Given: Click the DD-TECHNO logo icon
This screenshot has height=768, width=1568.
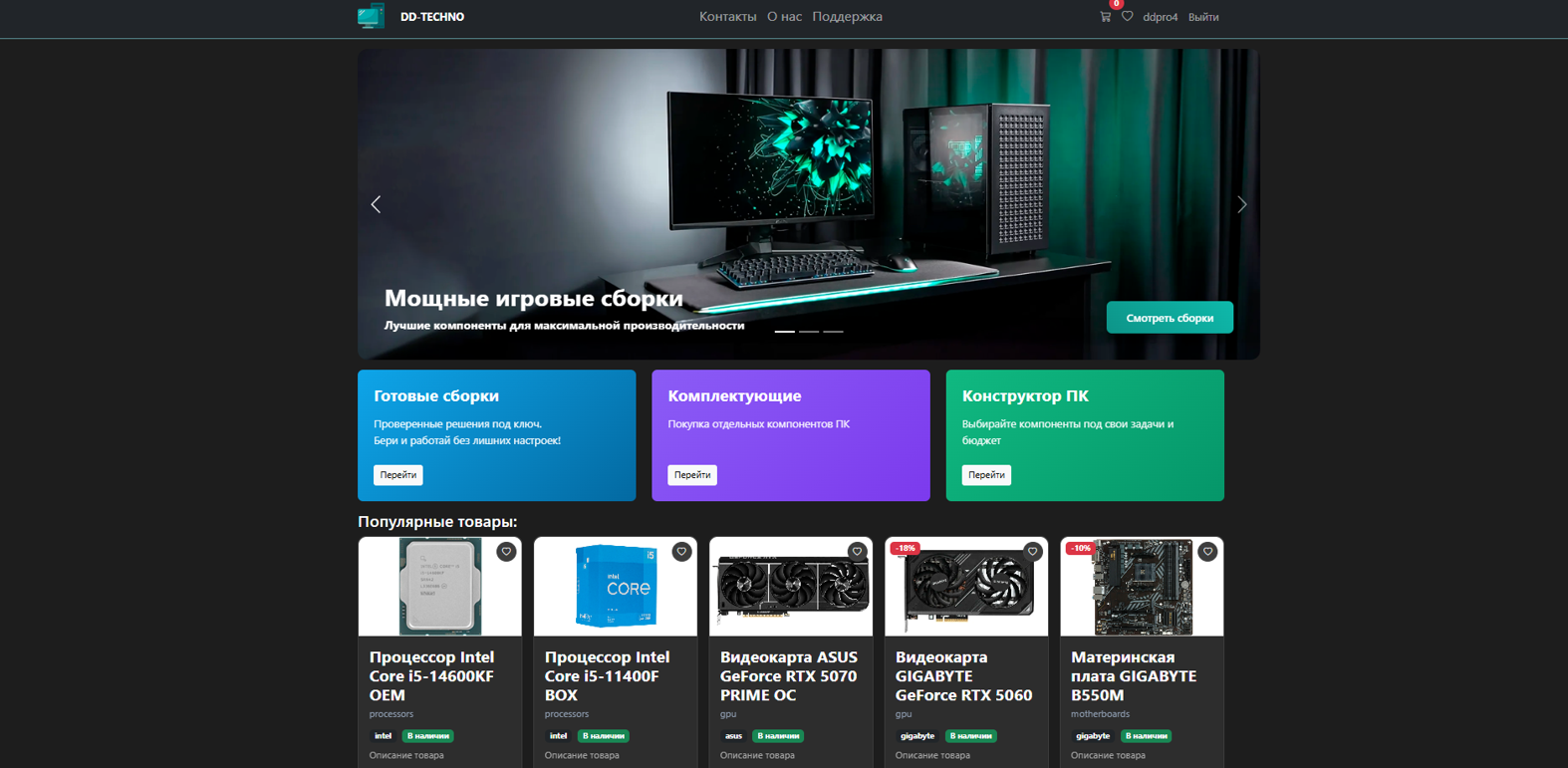Looking at the screenshot, I should click(x=371, y=17).
